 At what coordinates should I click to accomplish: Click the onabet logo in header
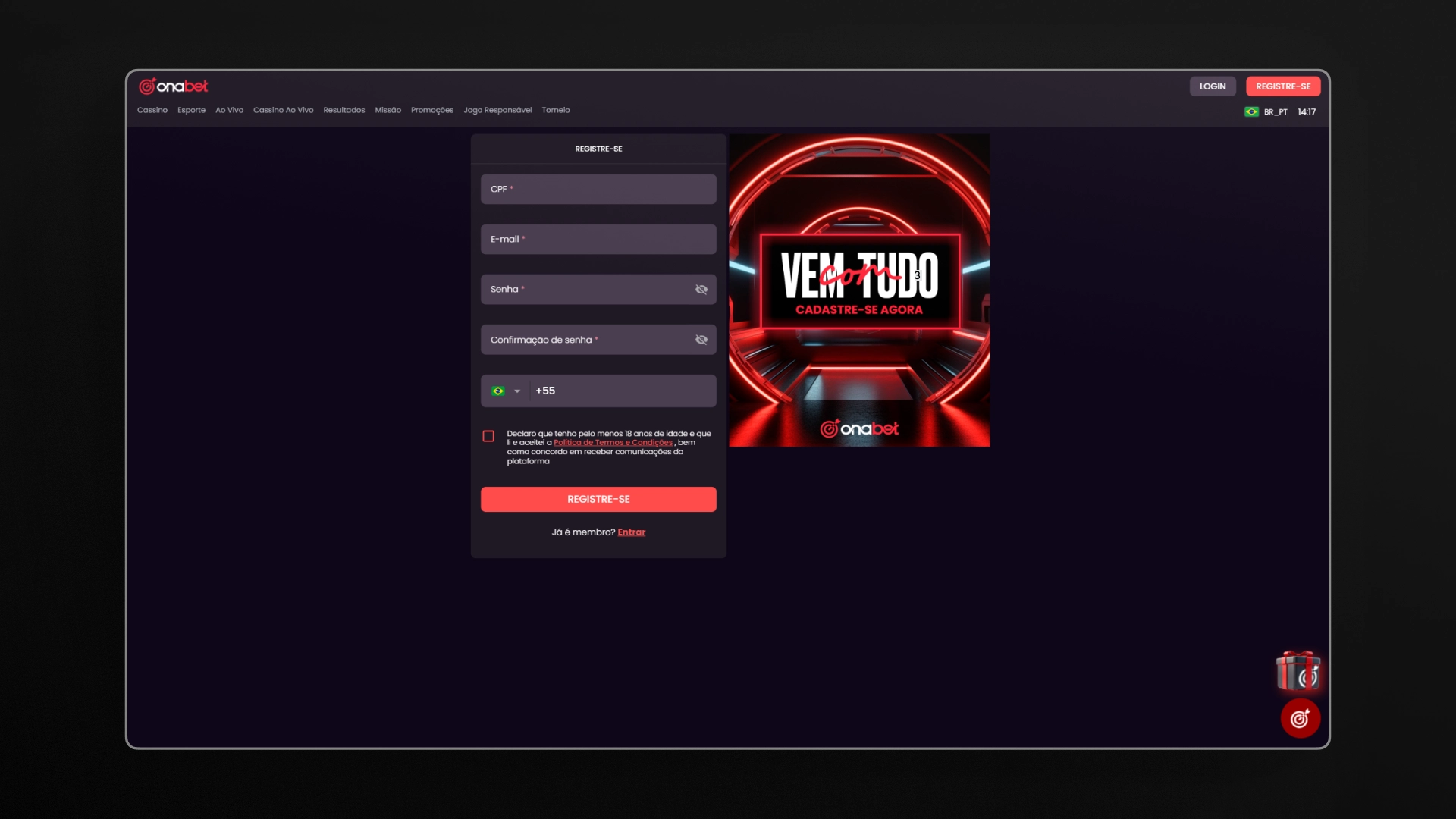[173, 86]
